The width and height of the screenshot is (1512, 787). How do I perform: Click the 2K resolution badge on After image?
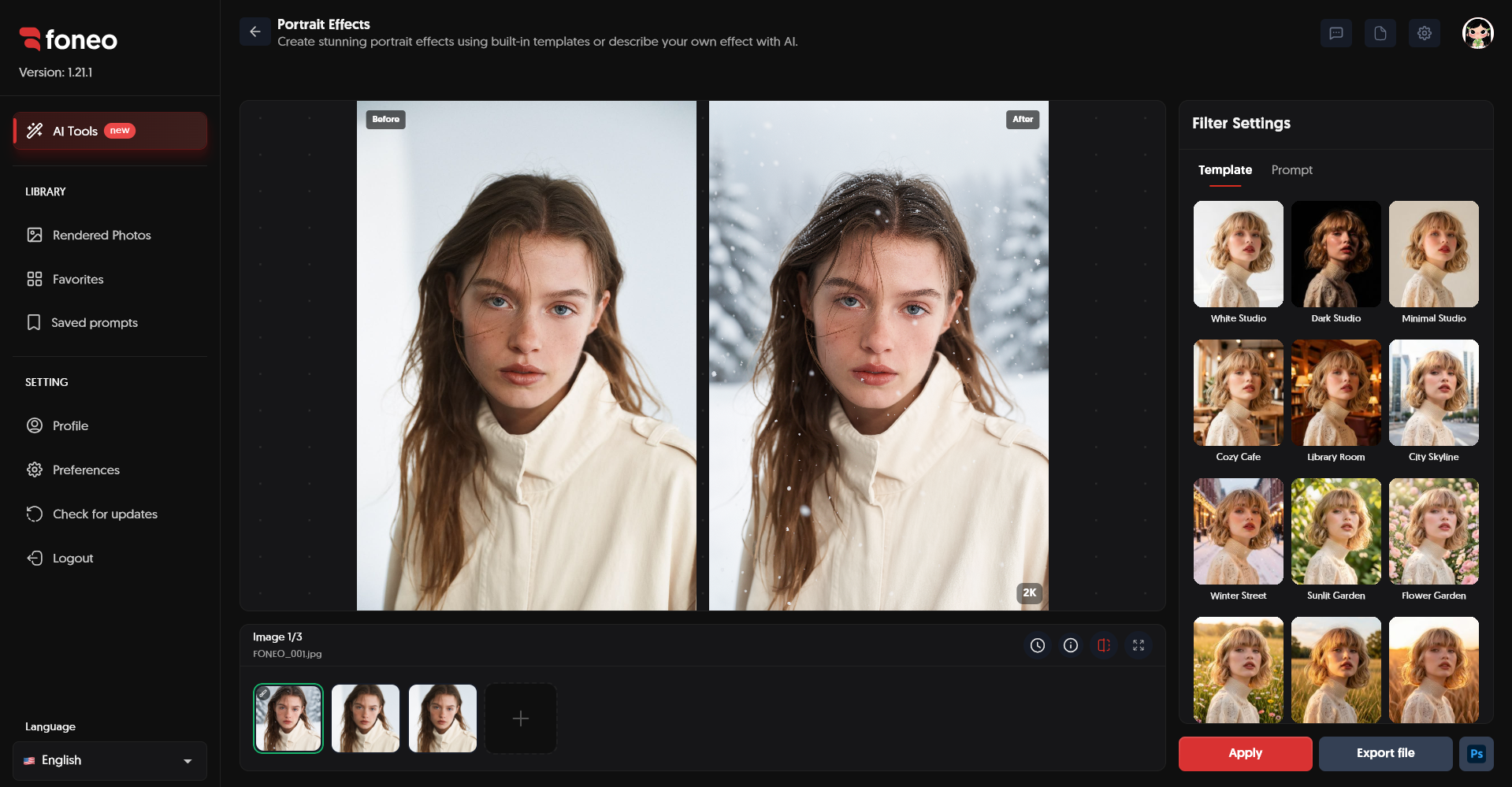point(1029,593)
